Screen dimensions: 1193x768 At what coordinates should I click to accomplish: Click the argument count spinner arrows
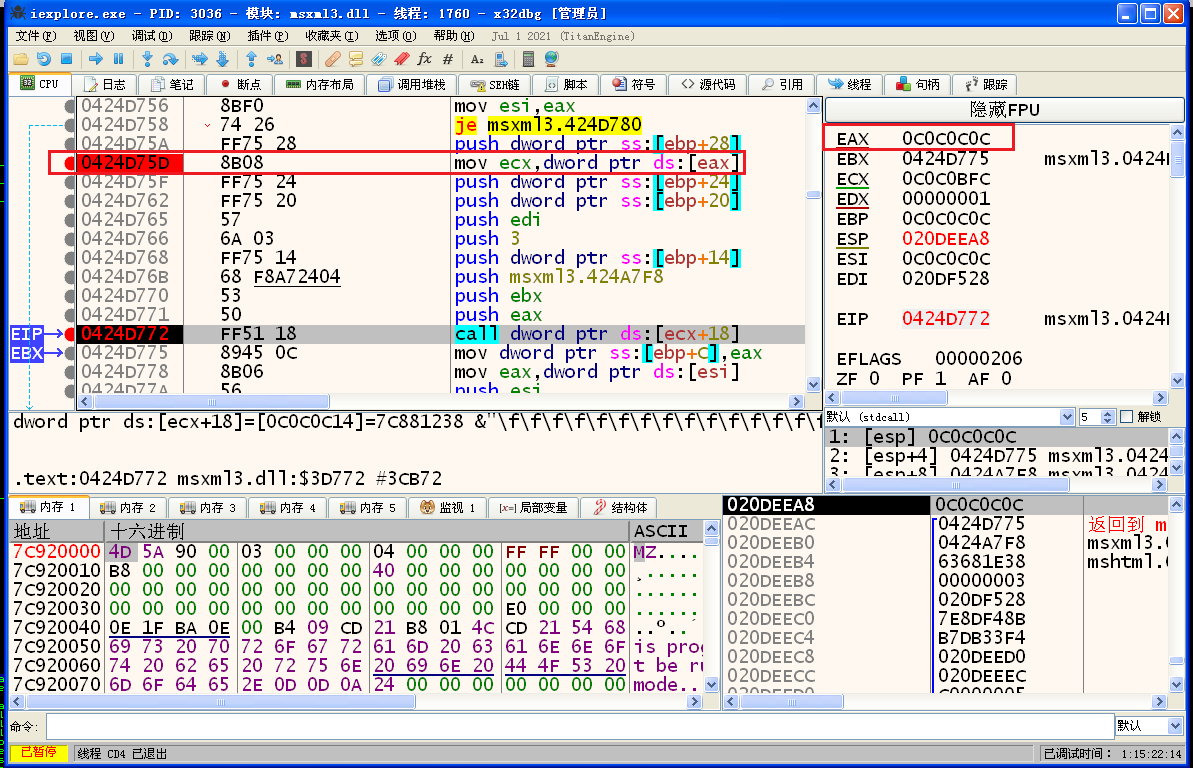click(1109, 417)
